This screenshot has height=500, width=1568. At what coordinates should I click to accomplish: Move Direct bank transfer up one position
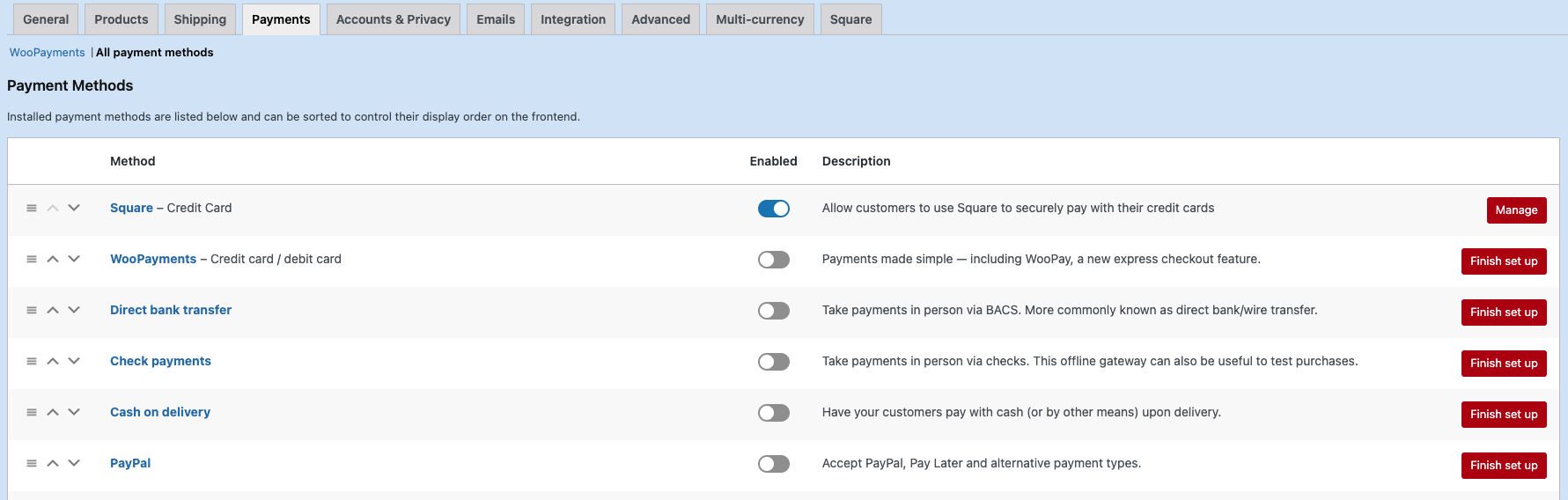click(x=53, y=311)
